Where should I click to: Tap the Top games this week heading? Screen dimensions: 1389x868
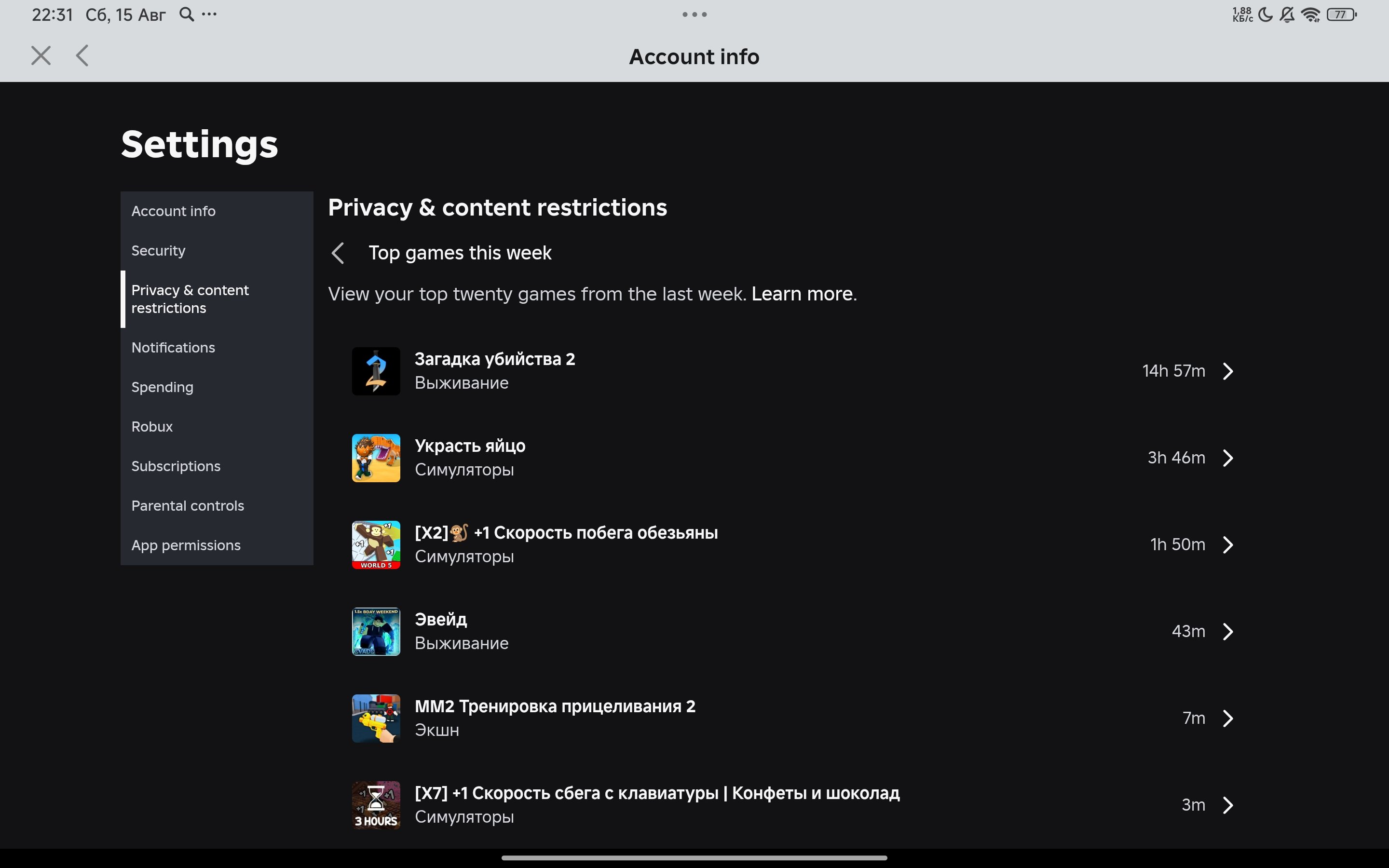[x=460, y=253]
